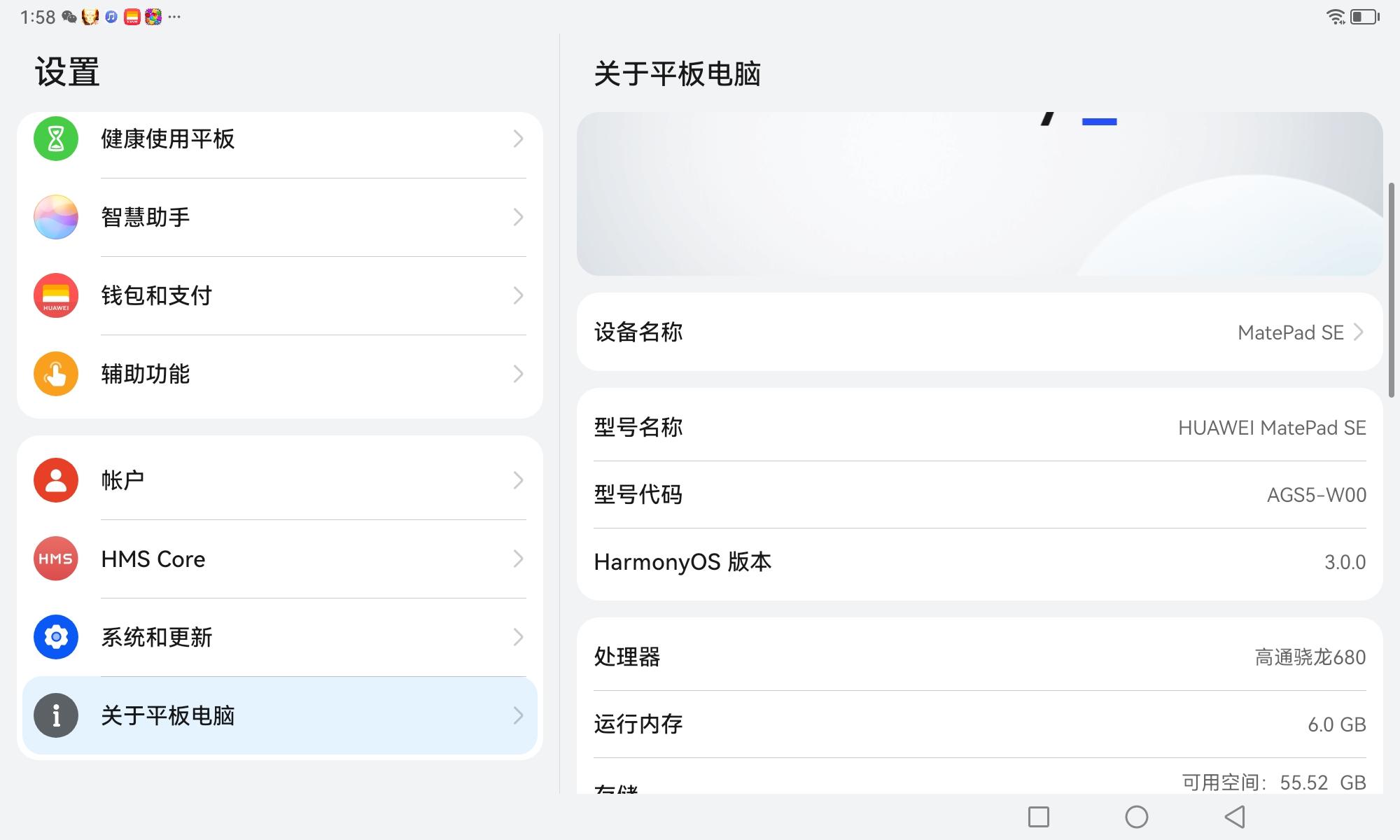The image size is (1400, 840).
Task: Tap the 关于平板电脑 page heading
Action: point(677,73)
